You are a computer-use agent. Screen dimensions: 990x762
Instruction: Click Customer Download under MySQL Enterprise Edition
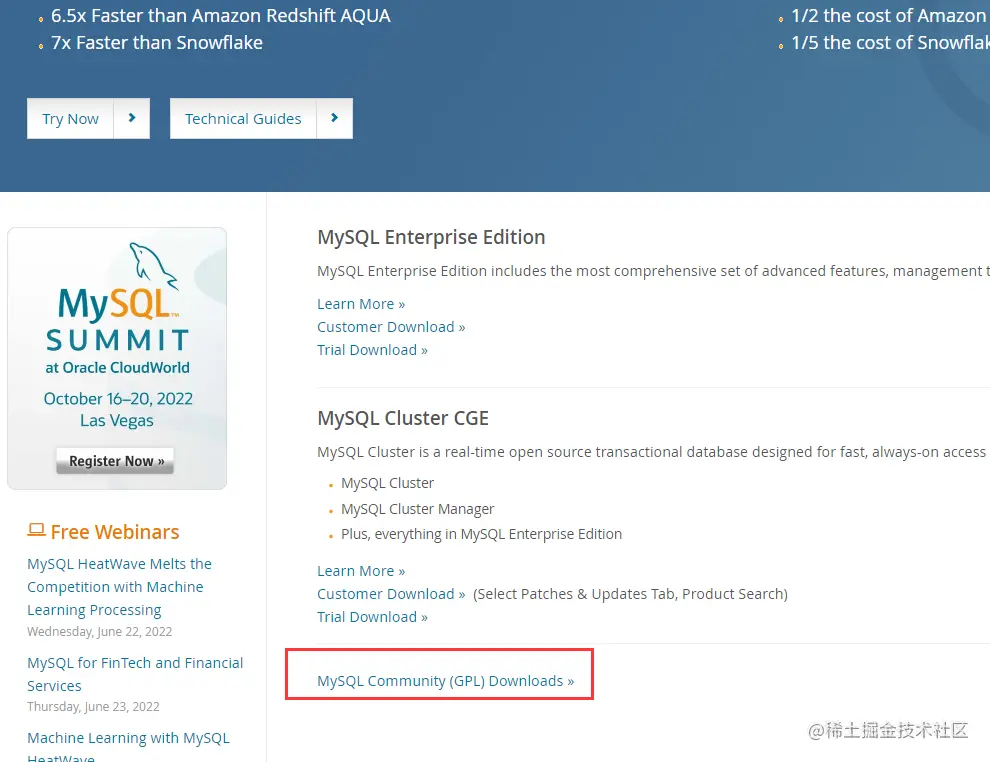[391, 327]
